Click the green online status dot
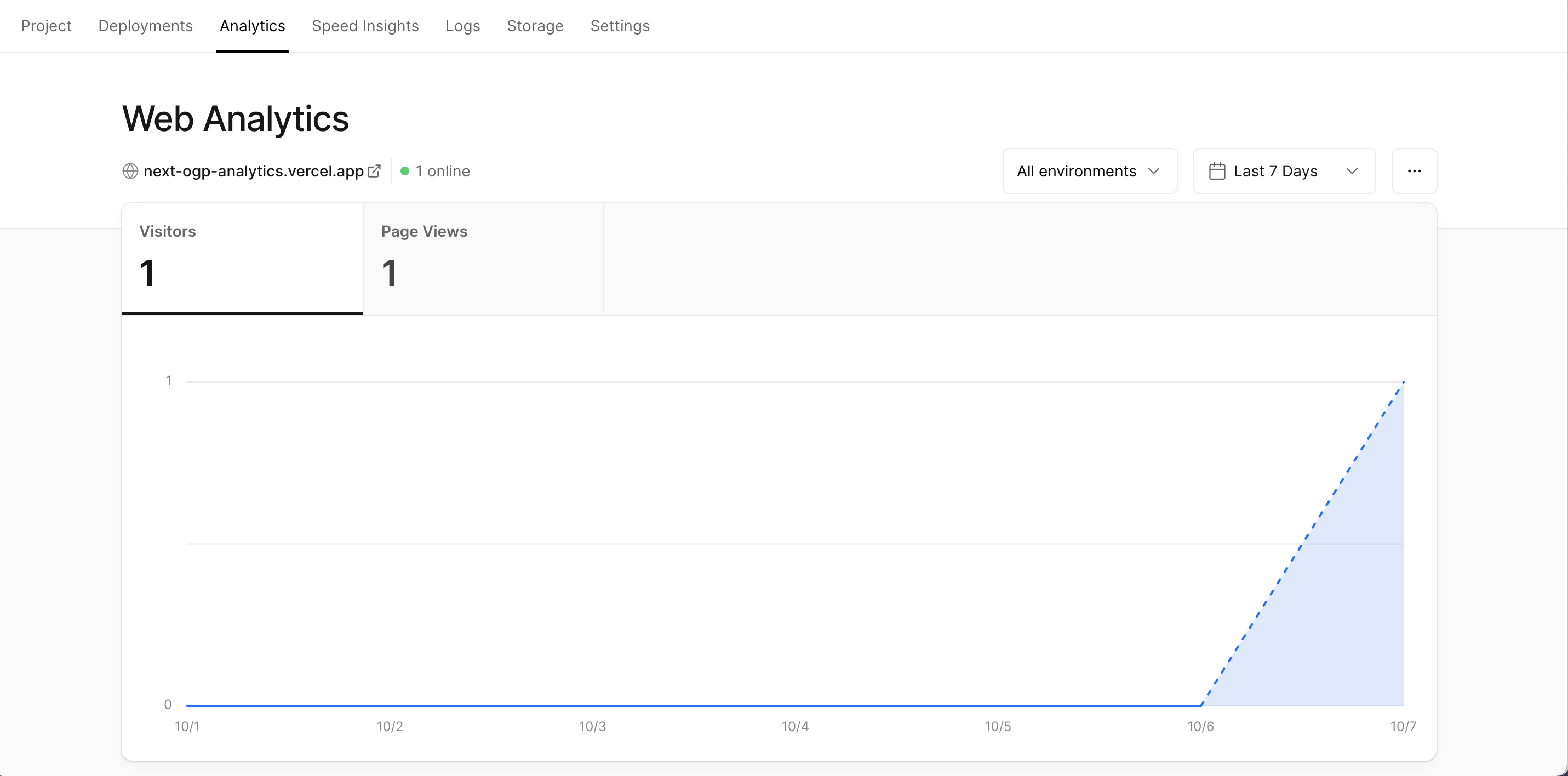 (405, 171)
